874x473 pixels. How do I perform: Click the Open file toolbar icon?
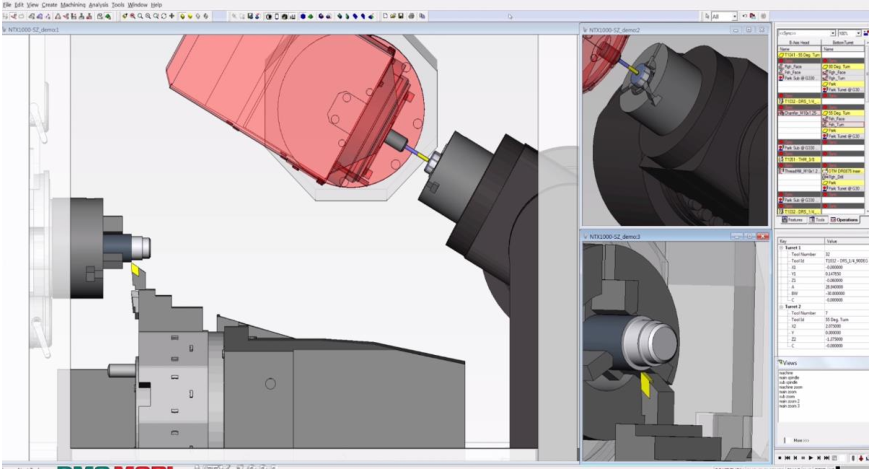click(x=391, y=17)
